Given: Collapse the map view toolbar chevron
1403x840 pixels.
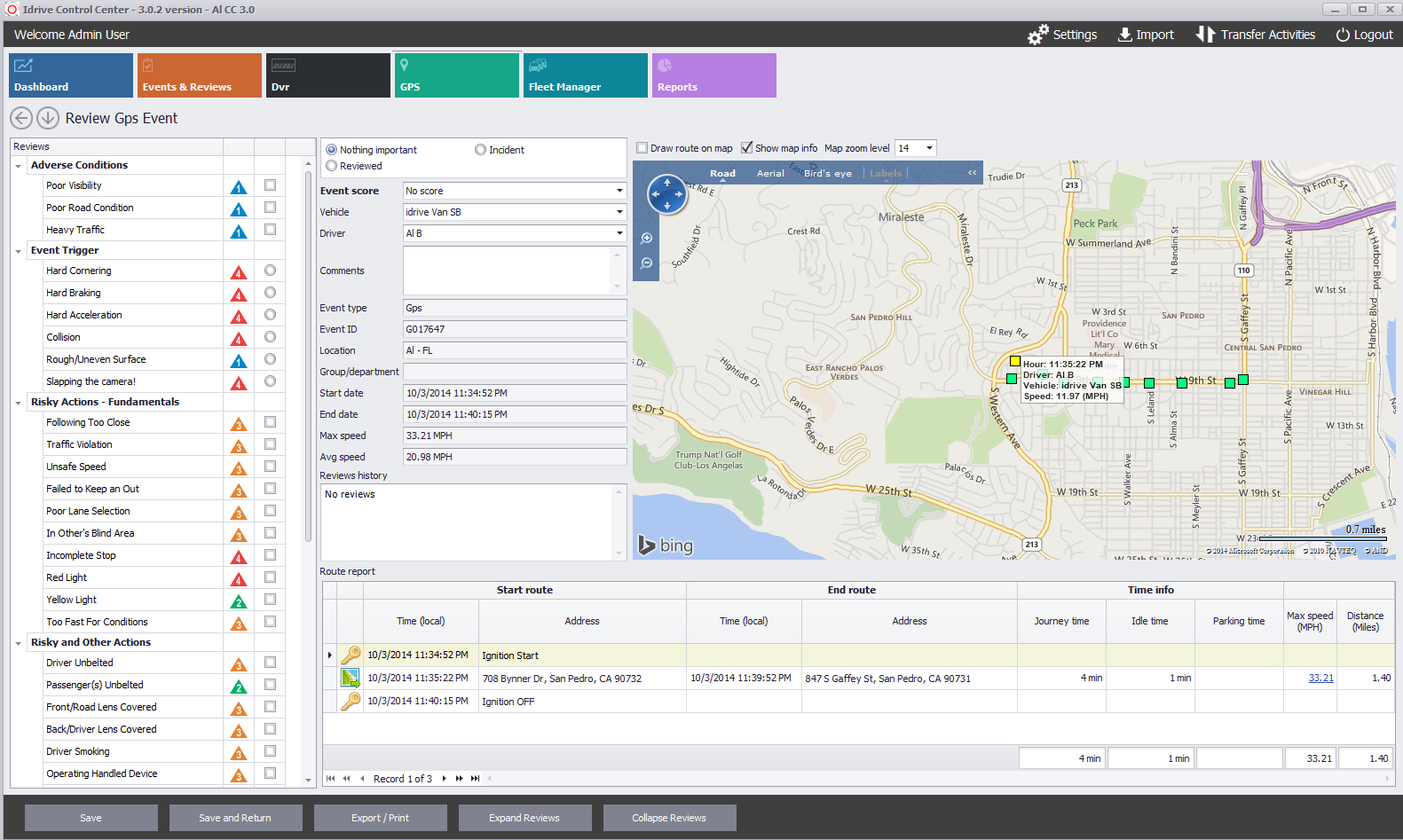Looking at the screenshot, I should (972, 173).
